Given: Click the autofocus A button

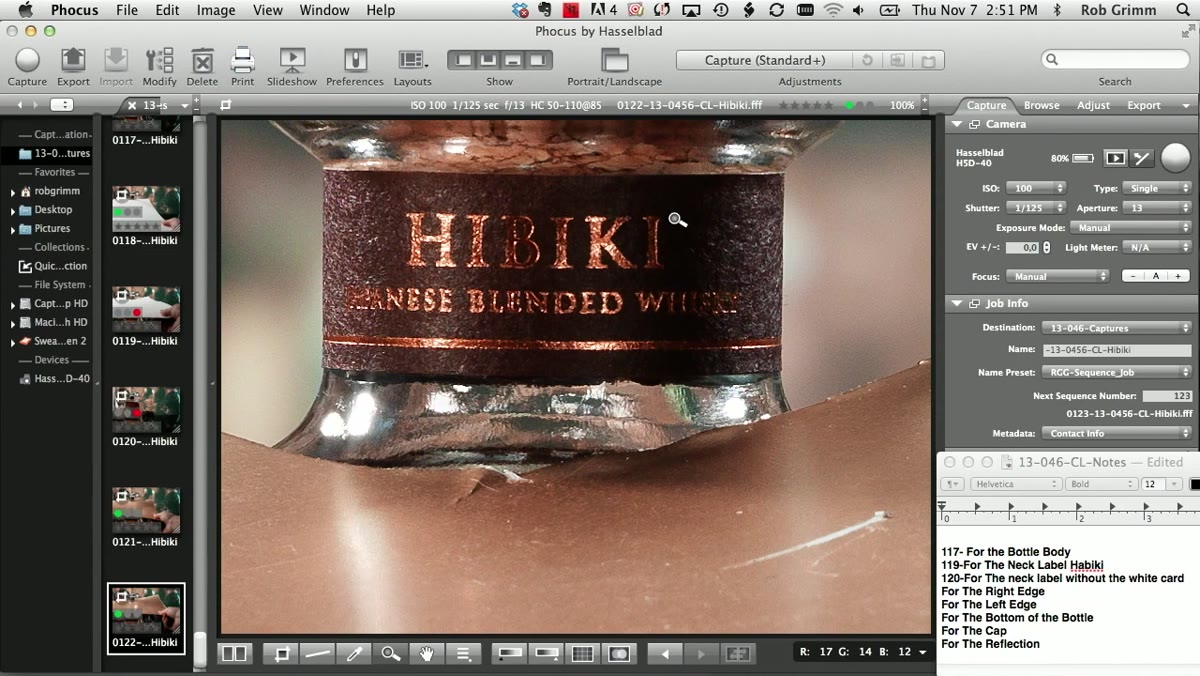Looking at the screenshot, I should click(x=1155, y=276).
